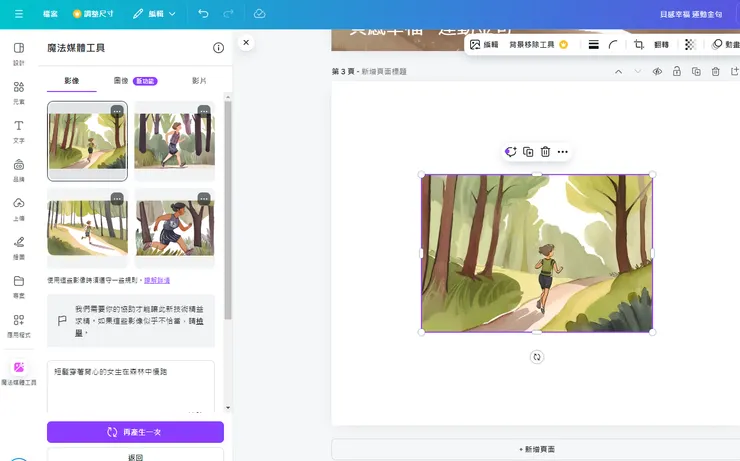Click the 編輯 image edit button
This screenshot has height=461, width=740.
pyautogui.click(x=484, y=44)
